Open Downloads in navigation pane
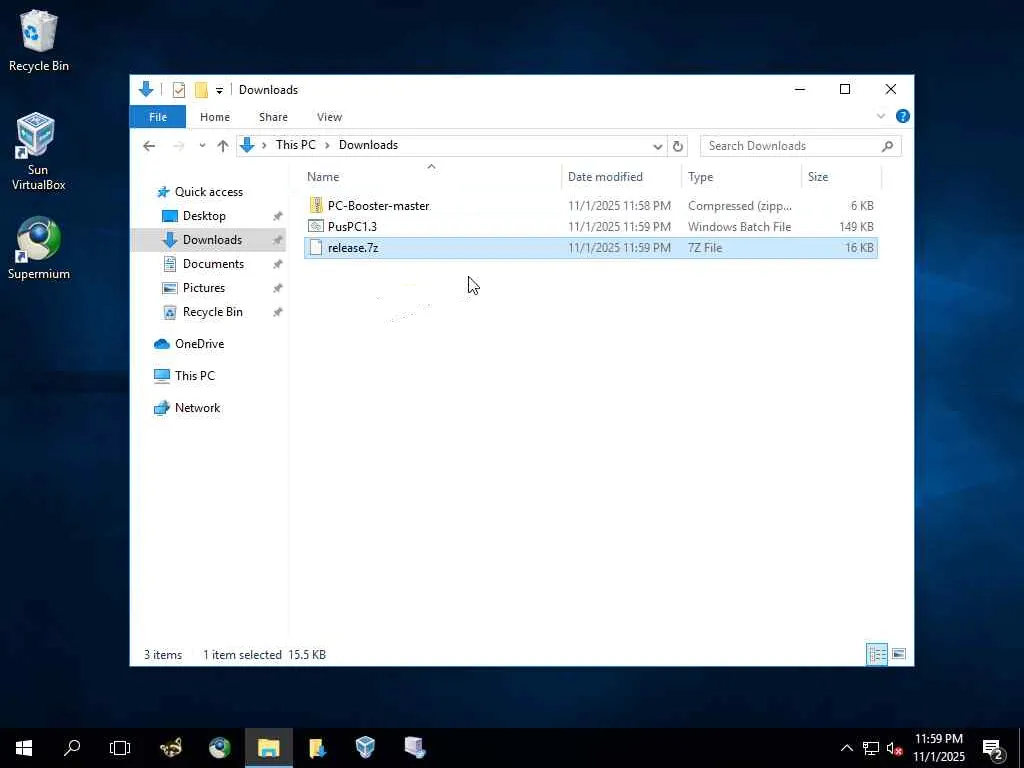Image resolution: width=1024 pixels, height=768 pixels. pos(212,240)
